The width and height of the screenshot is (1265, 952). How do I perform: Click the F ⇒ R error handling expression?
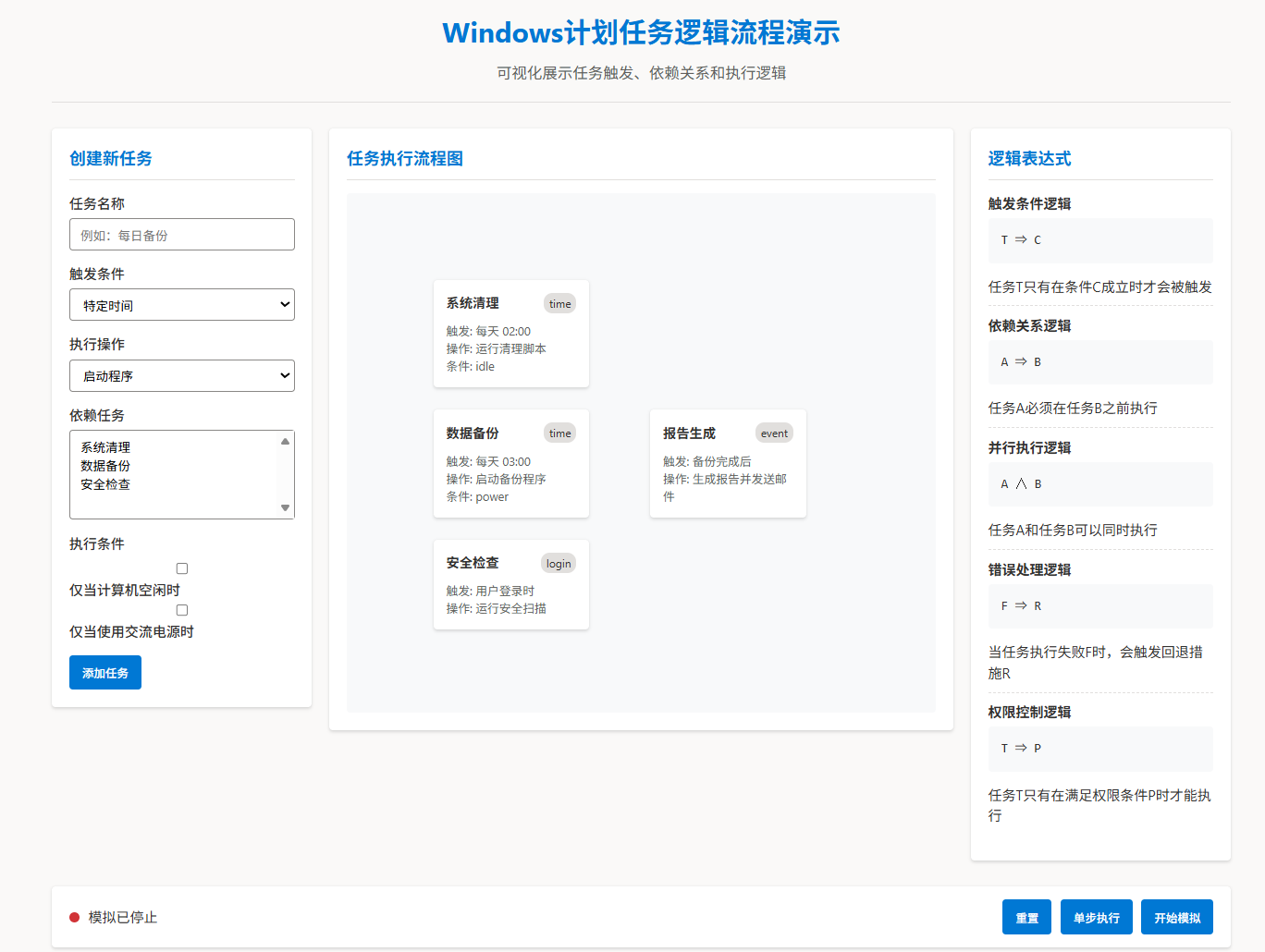click(x=1100, y=606)
